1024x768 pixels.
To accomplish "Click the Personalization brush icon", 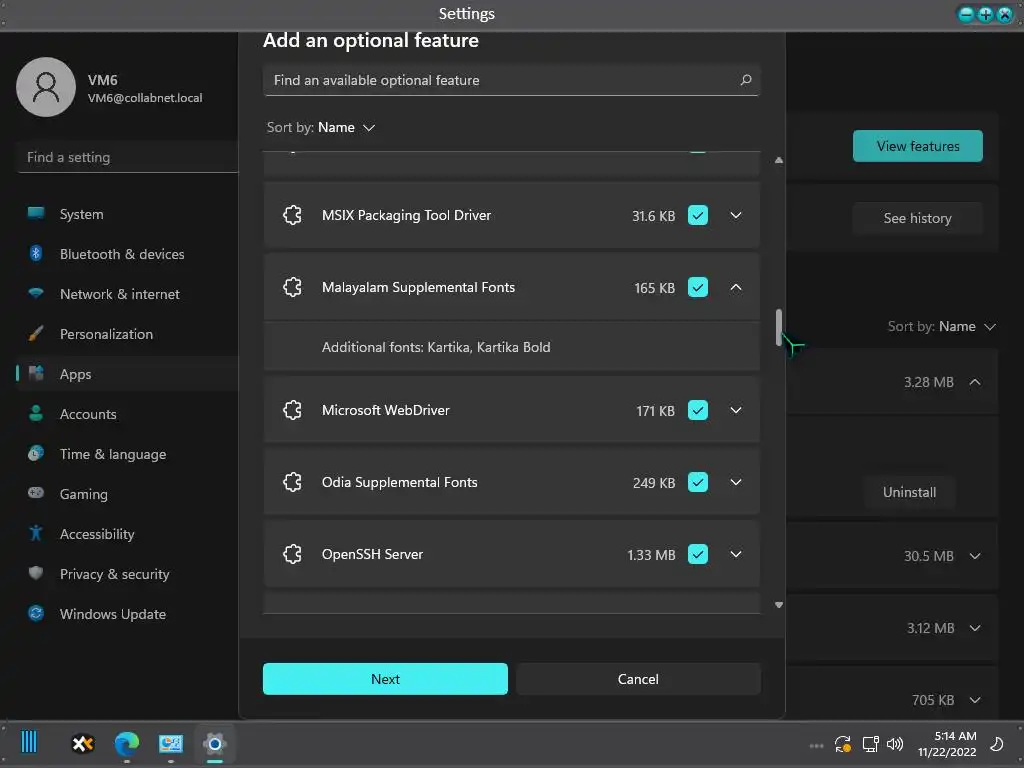I will pyautogui.click(x=36, y=334).
